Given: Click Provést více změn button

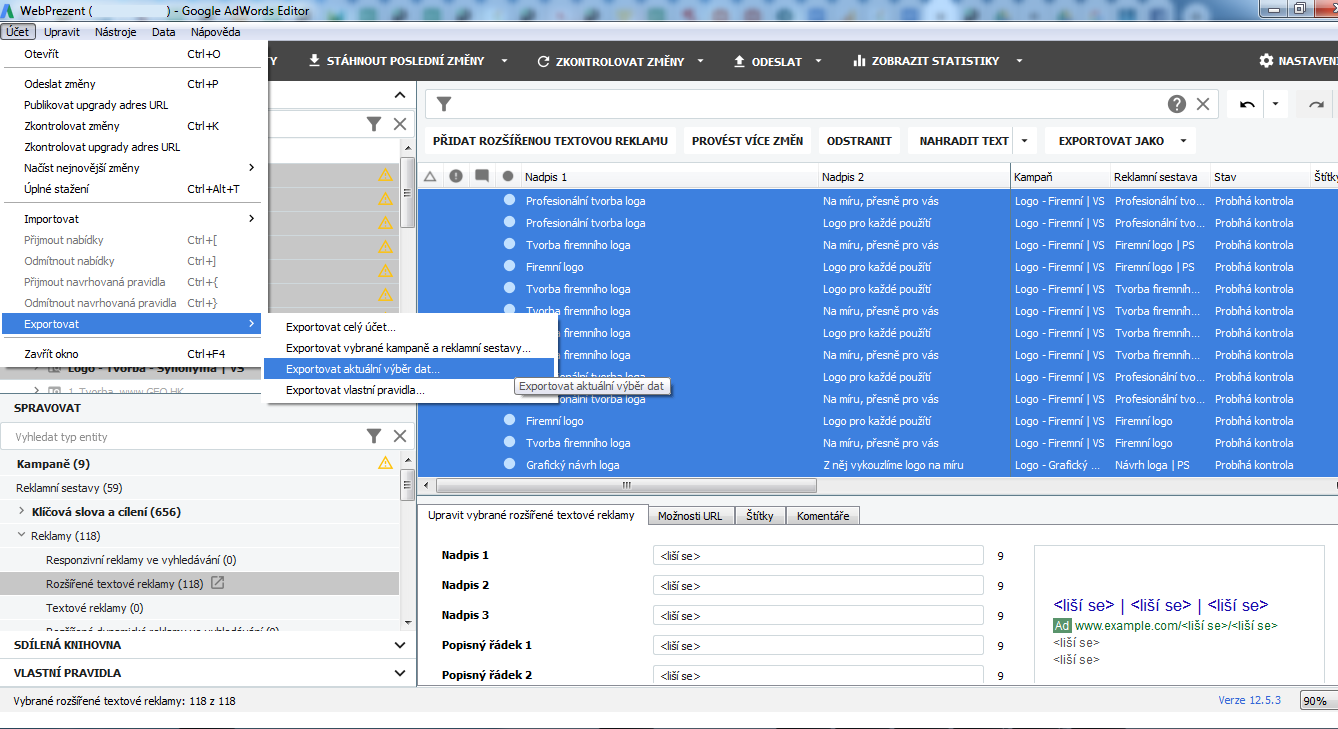Looking at the screenshot, I should point(747,141).
